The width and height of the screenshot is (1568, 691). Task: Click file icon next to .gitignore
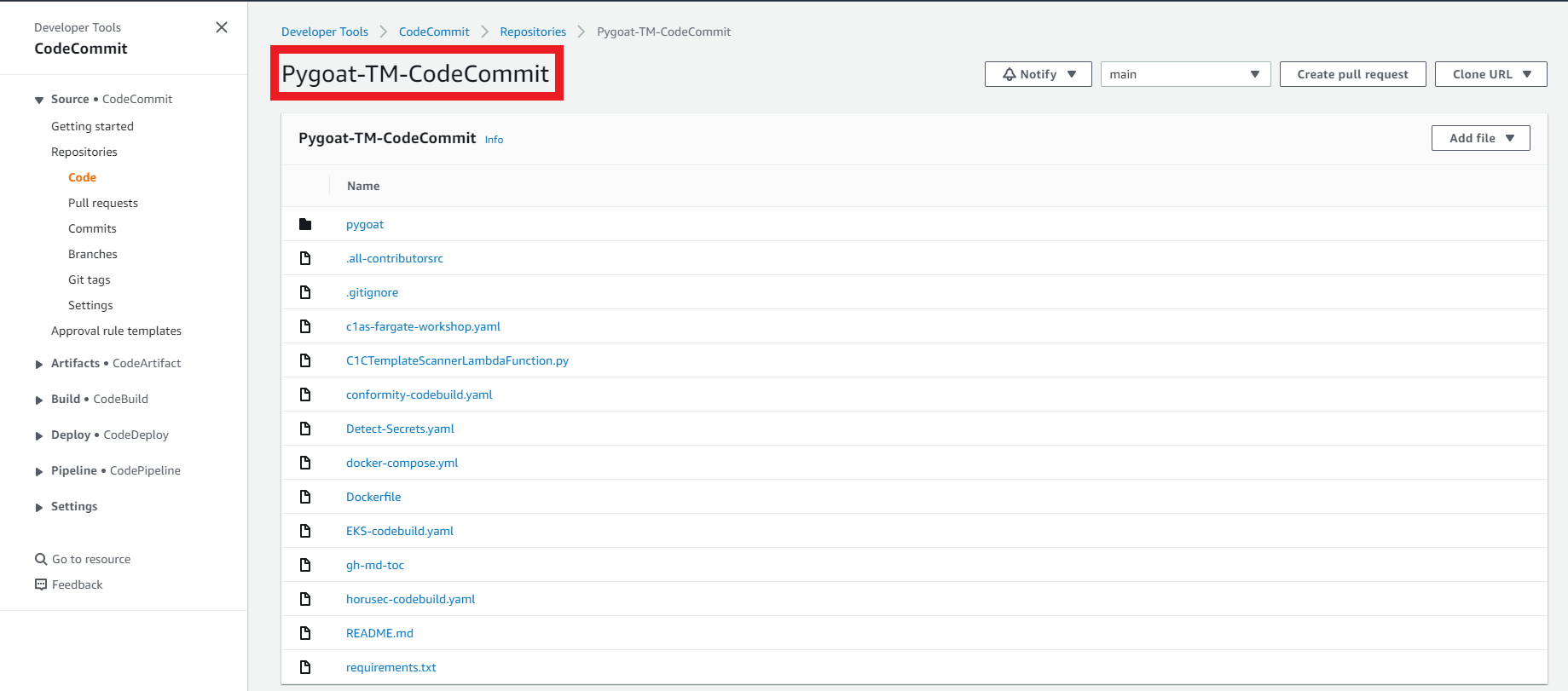pyautogui.click(x=305, y=292)
